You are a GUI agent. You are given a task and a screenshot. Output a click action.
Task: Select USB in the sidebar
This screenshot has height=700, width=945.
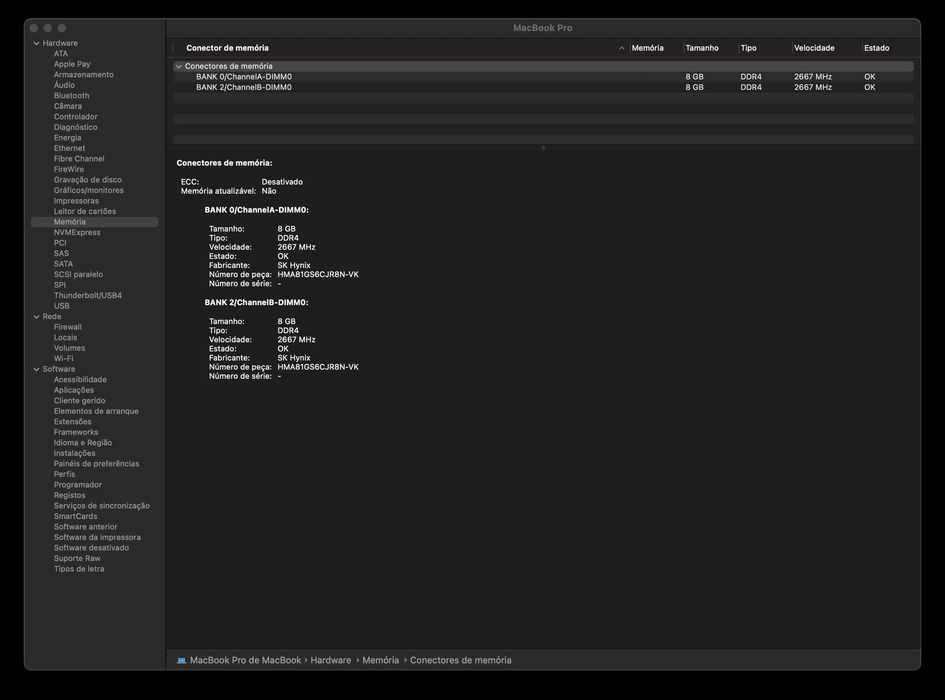61,306
